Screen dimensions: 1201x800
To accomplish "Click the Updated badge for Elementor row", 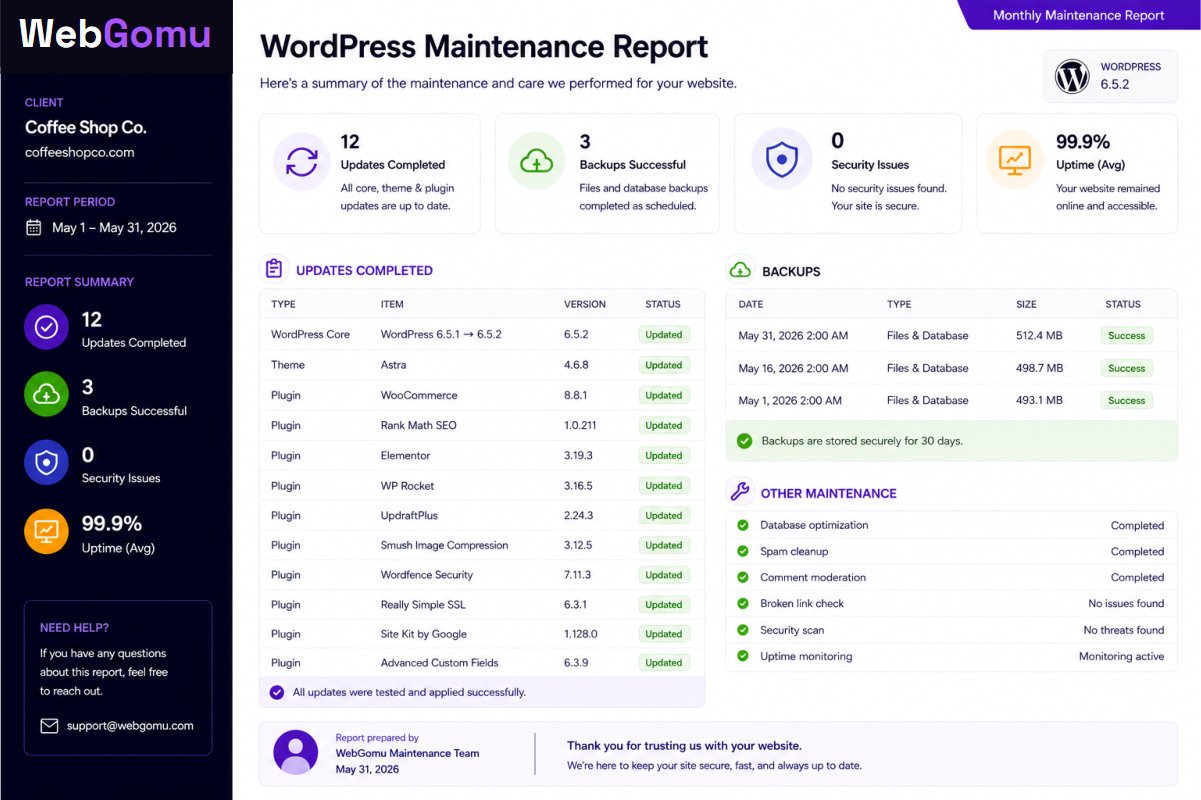I will (x=663, y=455).
